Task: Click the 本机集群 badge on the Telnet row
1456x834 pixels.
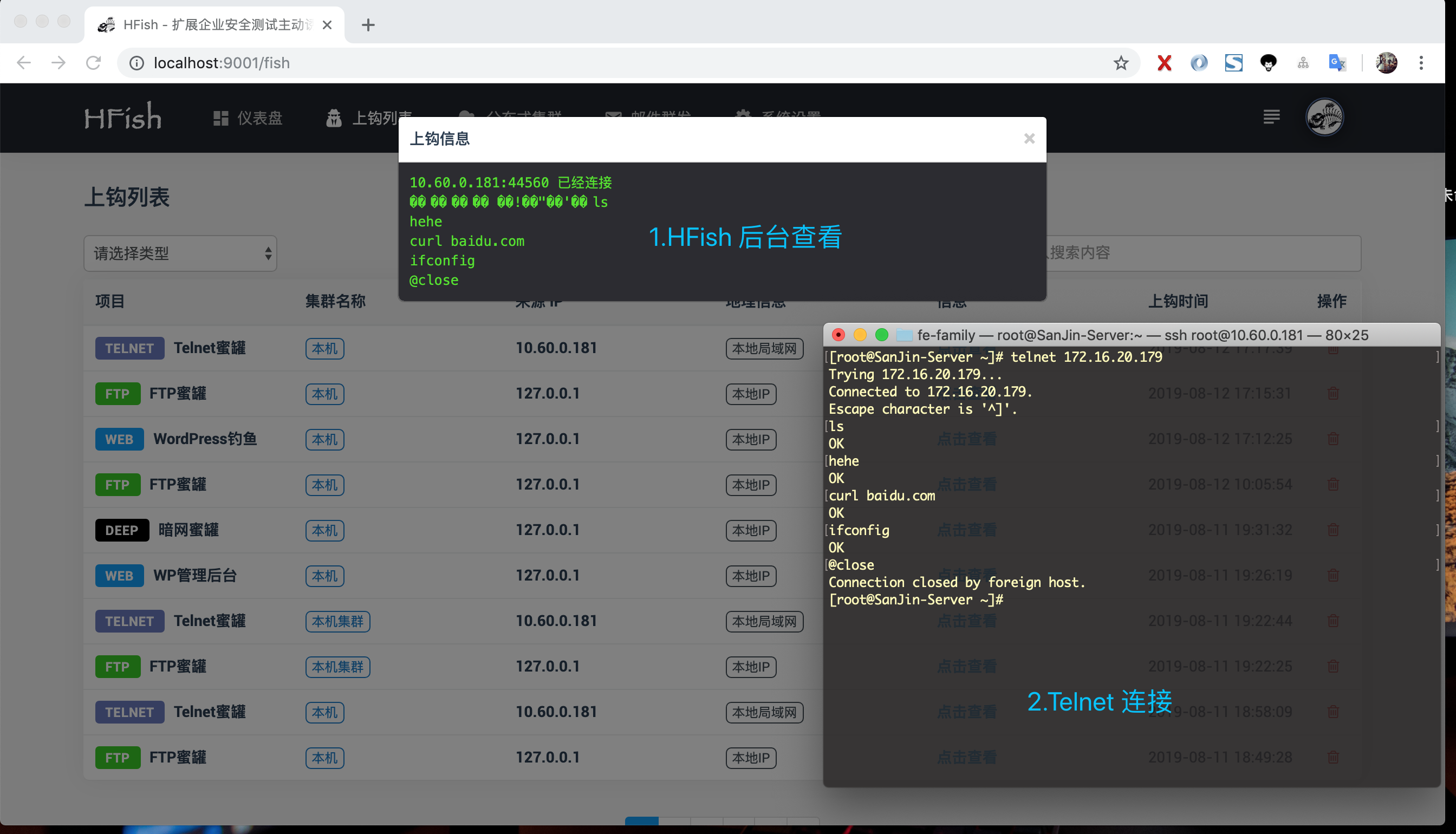Action: coord(337,621)
